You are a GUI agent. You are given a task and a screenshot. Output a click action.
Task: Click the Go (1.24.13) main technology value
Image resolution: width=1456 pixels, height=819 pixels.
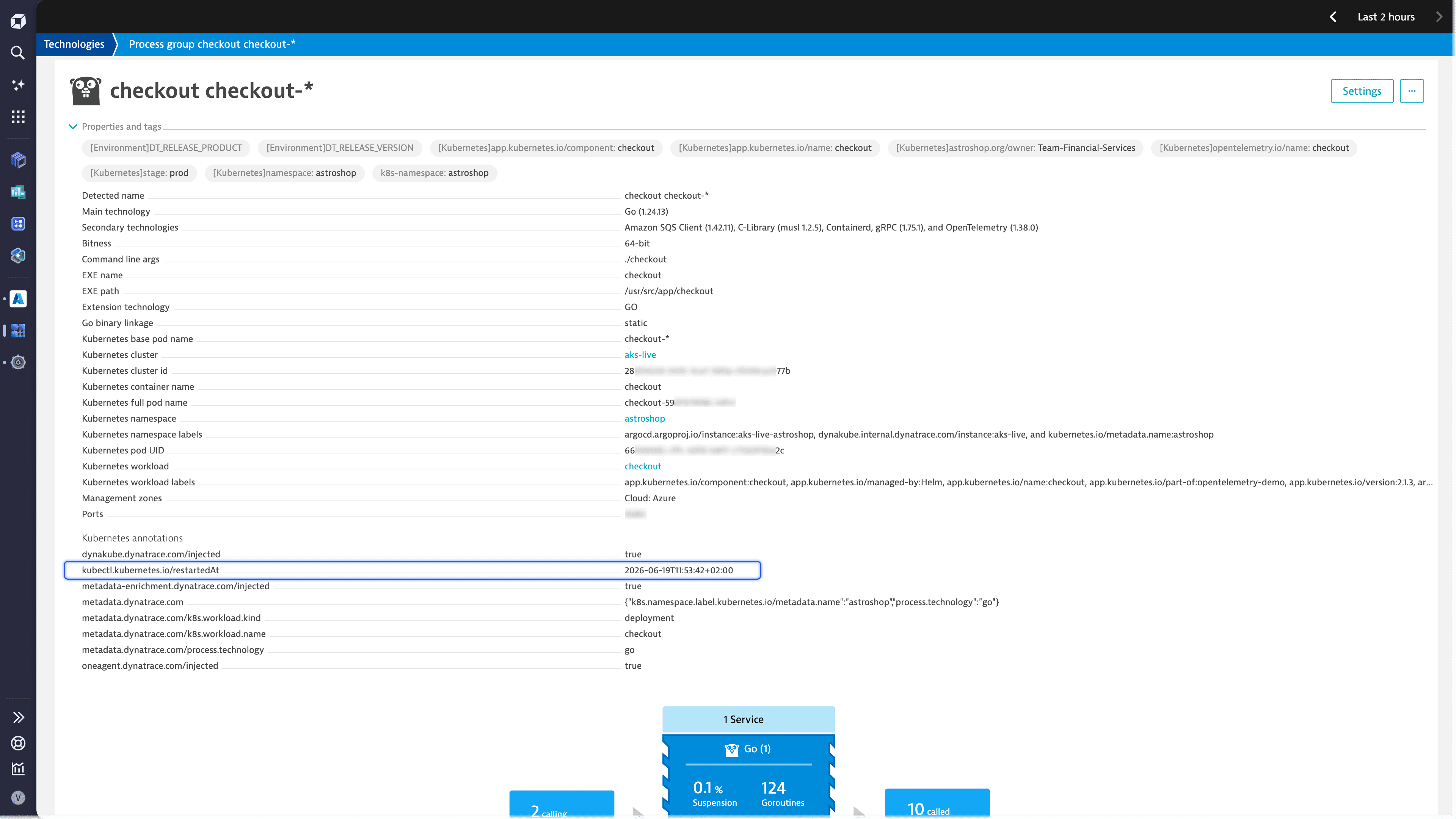[x=646, y=212]
